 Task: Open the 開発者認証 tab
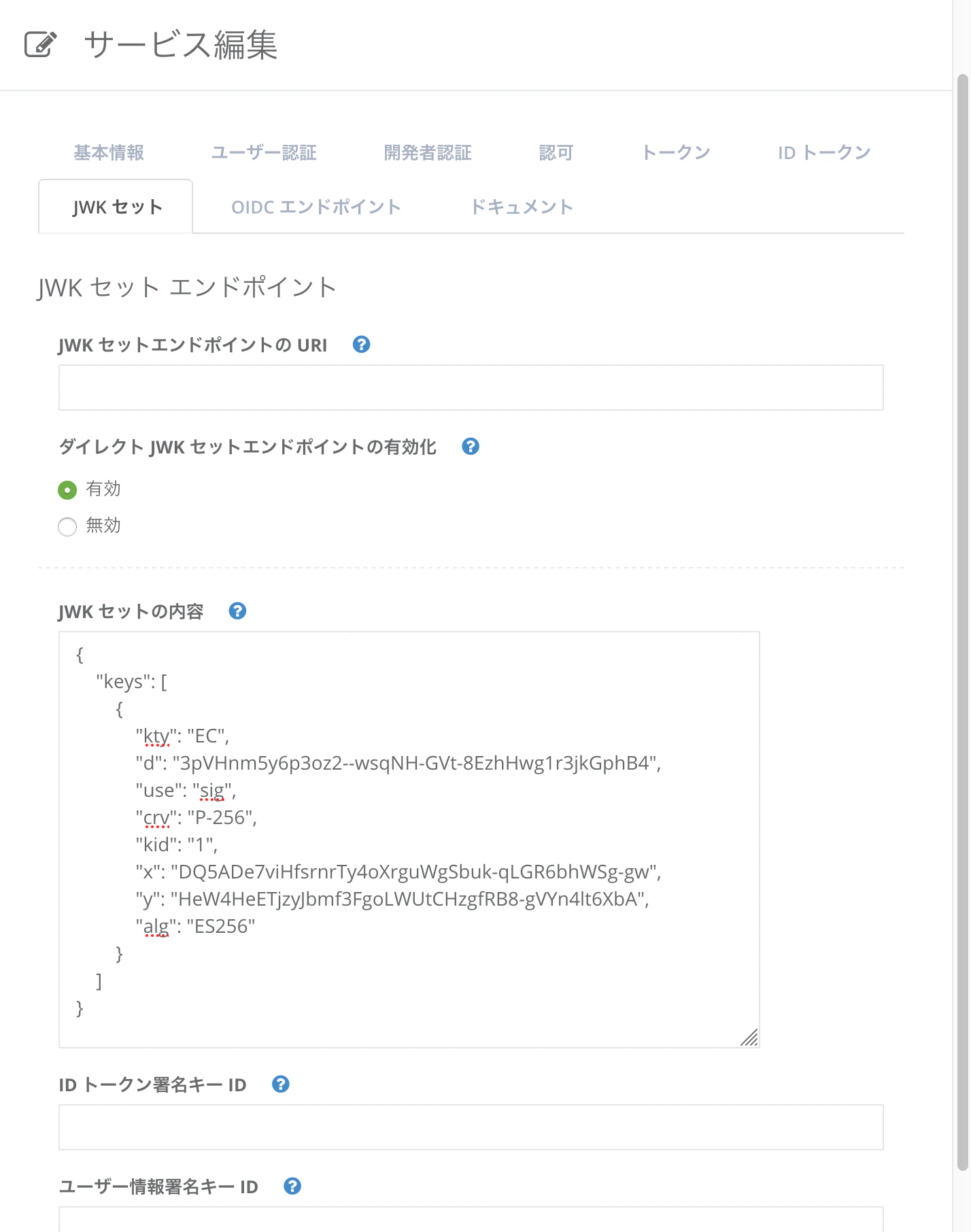coord(428,152)
